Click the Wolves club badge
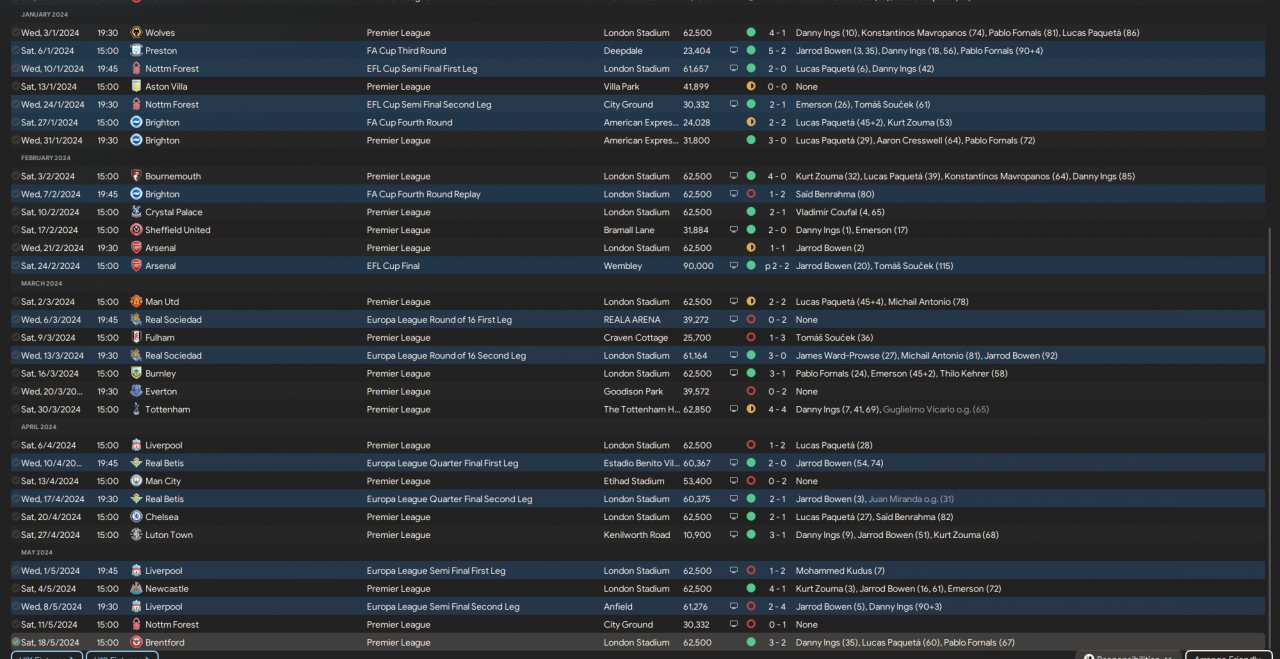1280x659 pixels. click(136, 33)
